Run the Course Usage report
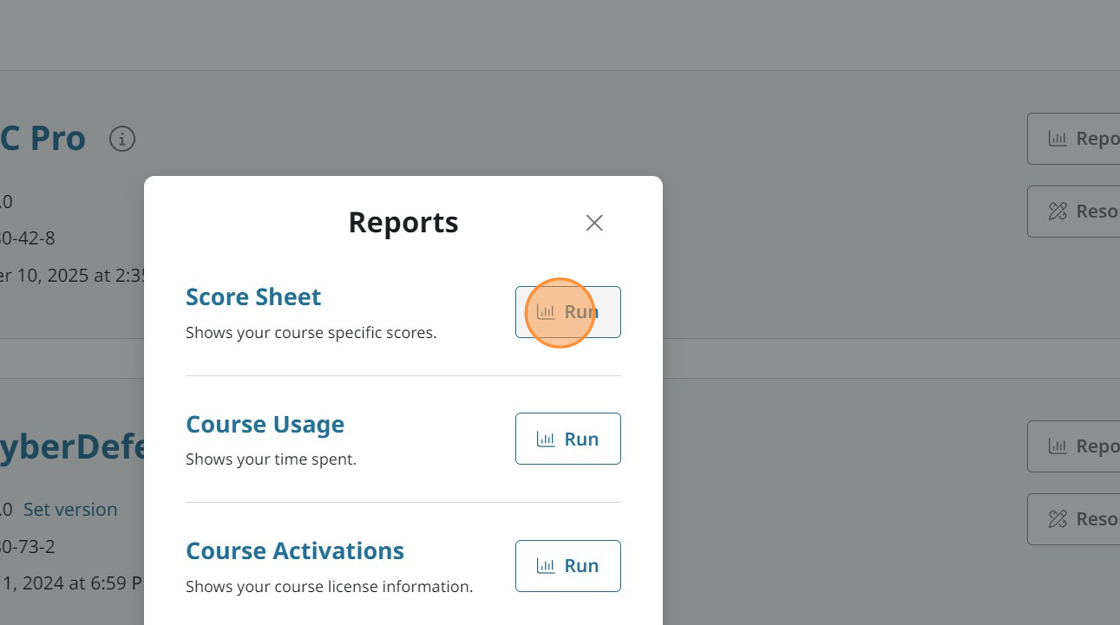Image resolution: width=1120 pixels, height=625 pixels. coord(568,439)
